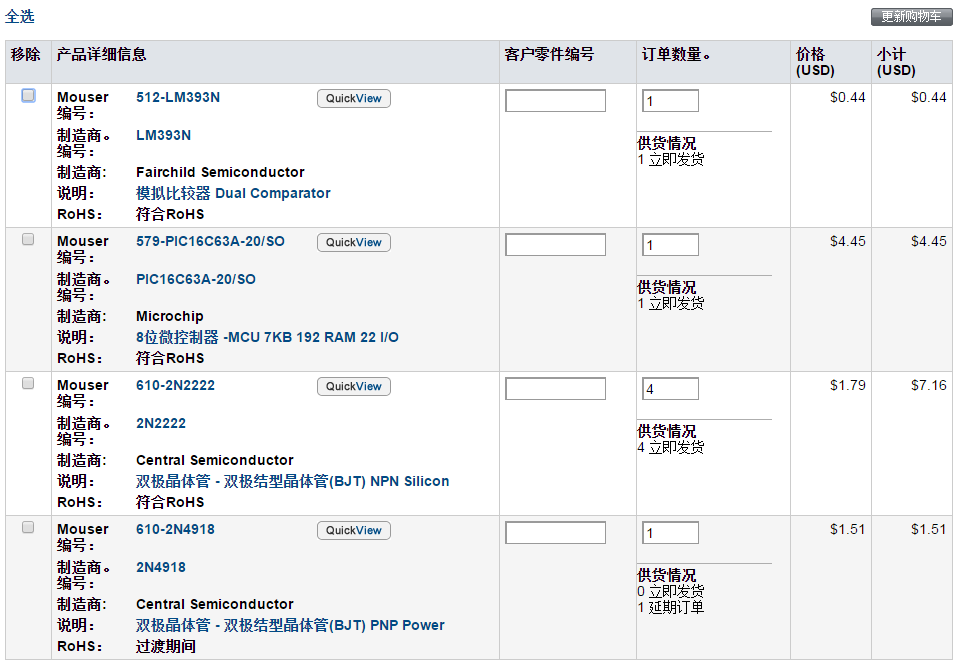Check the remove box for 512-LM393N
Screen dimensions: 957x662
point(28,96)
